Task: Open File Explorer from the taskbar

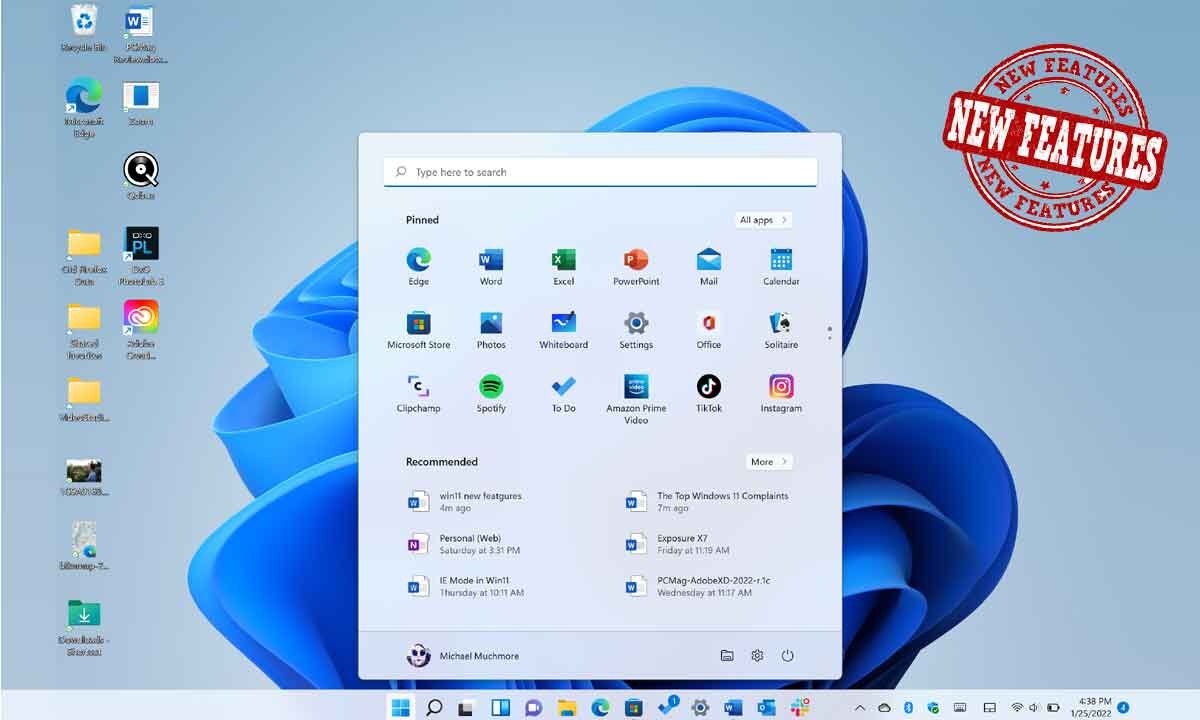Action: click(x=567, y=707)
